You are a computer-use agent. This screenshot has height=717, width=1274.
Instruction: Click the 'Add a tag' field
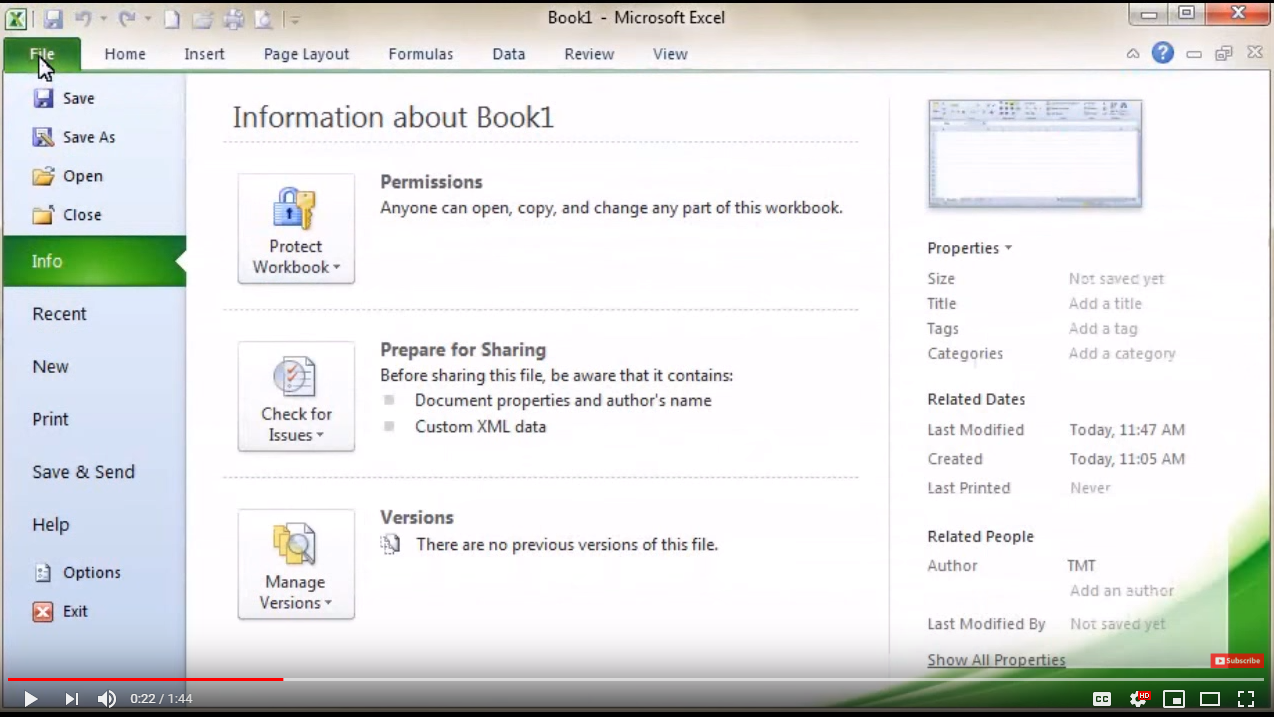pyautogui.click(x=1103, y=329)
